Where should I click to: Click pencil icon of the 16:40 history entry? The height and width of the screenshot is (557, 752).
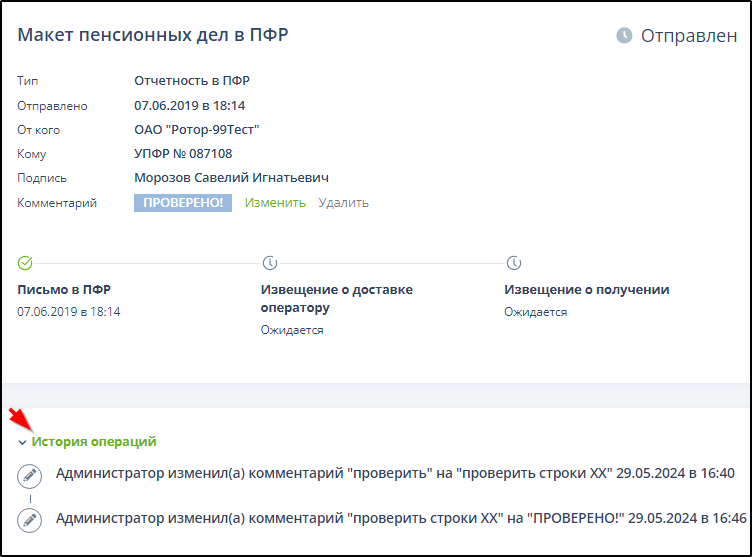pos(30,475)
